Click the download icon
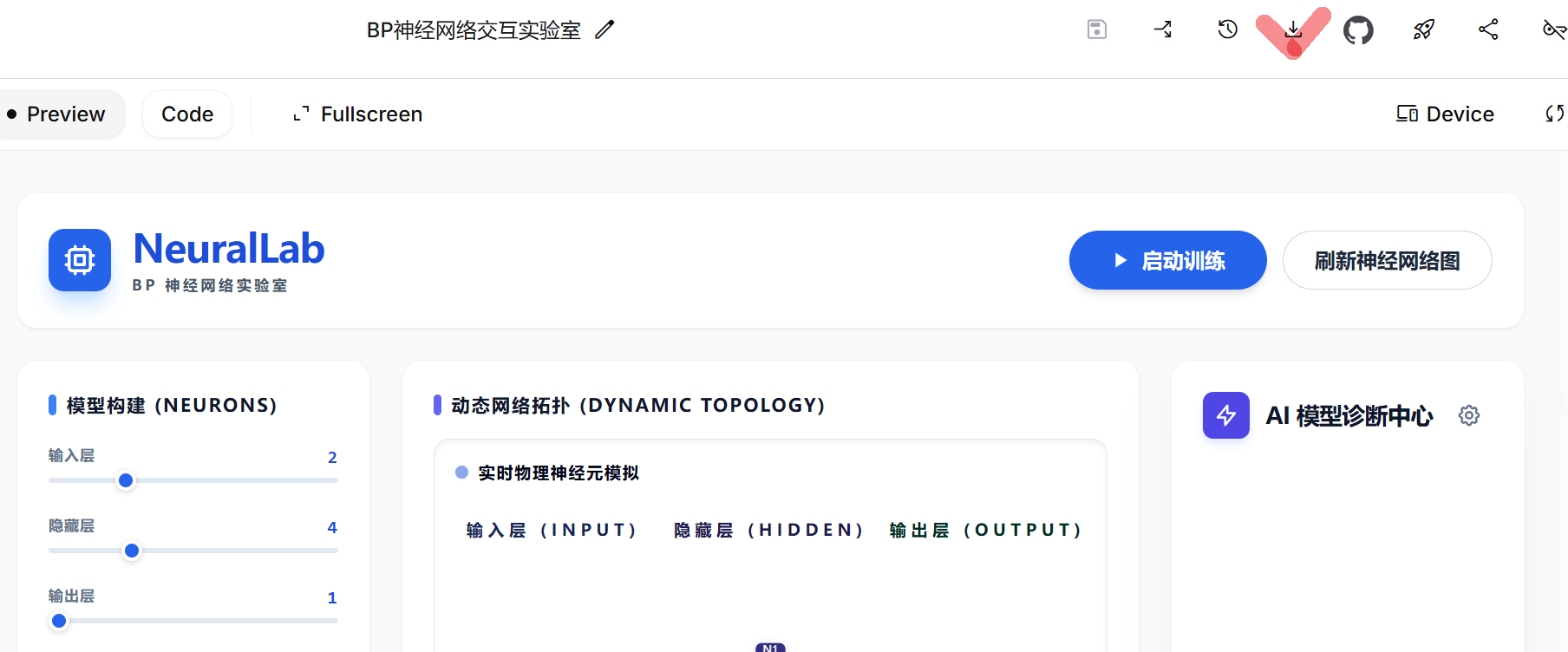Viewport: 1568px width, 652px height. pos(1293,29)
